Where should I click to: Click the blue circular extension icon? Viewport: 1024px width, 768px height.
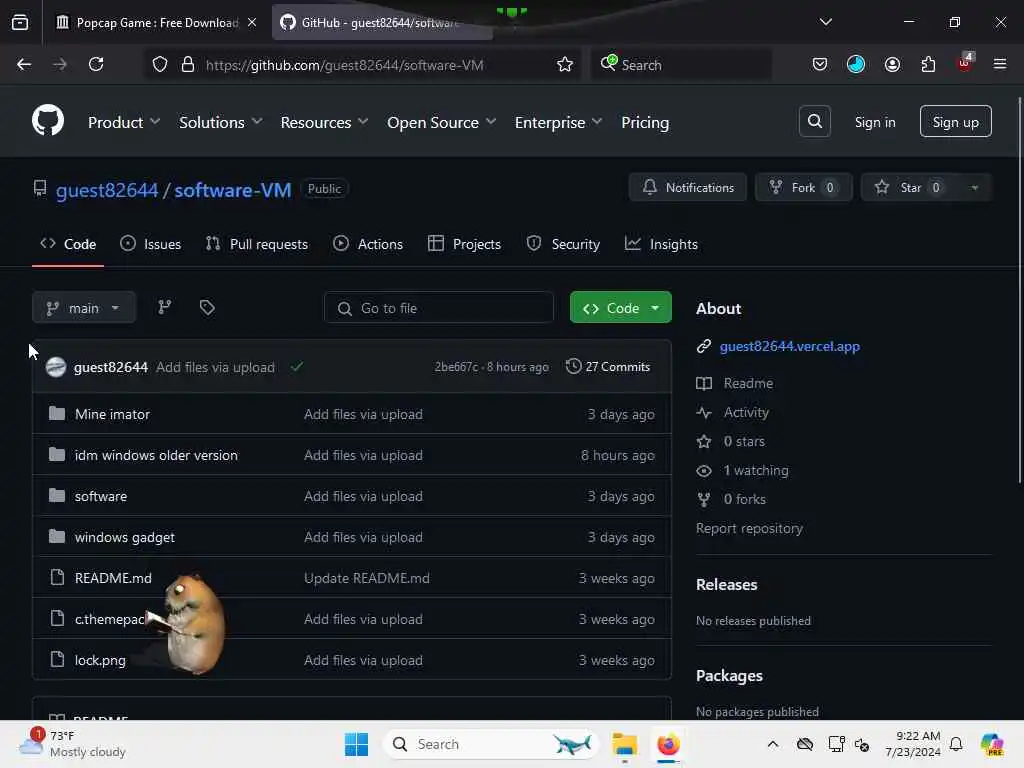click(x=856, y=64)
